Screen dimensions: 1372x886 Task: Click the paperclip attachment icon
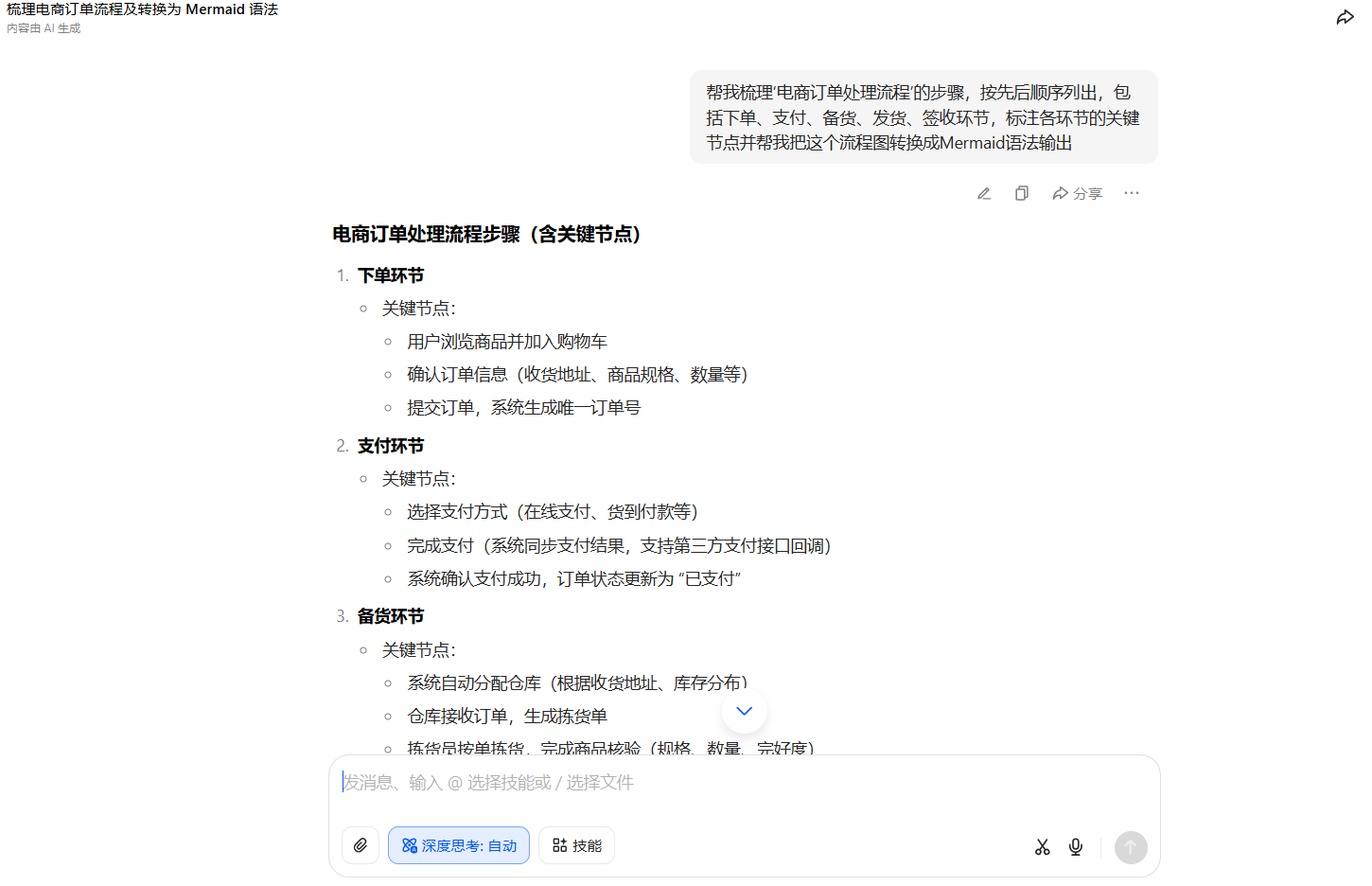(361, 845)
